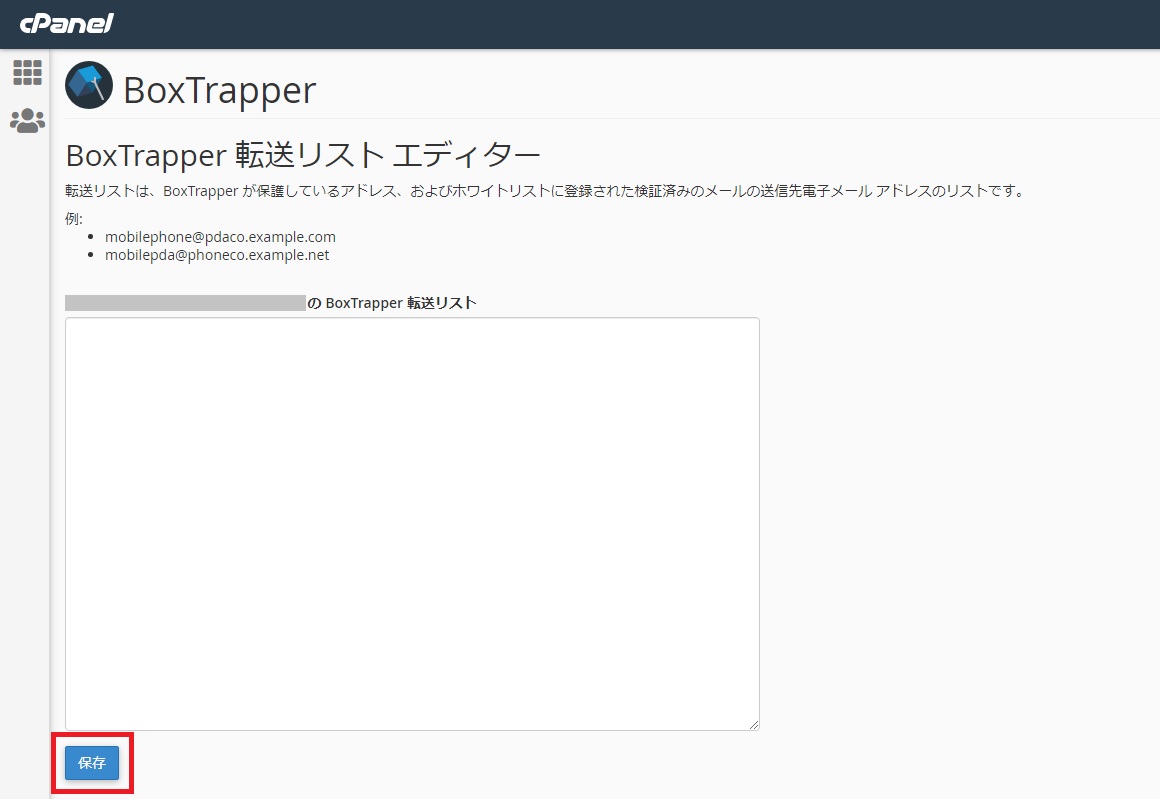Click the description sentence starting with 転送リストは
The image size is (1160, 799).
[x=546, y=191]
